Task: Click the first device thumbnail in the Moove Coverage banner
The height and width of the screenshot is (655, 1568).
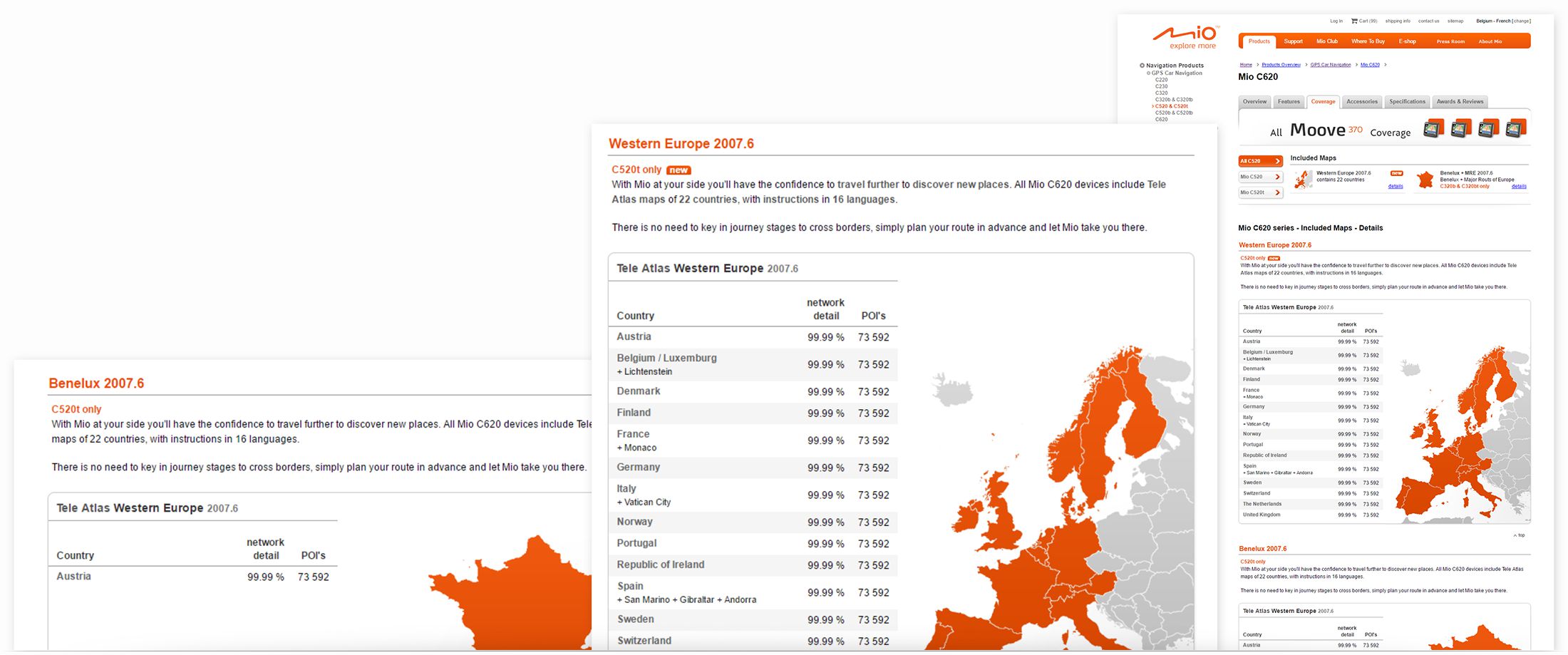Action: pos(1433,129)
